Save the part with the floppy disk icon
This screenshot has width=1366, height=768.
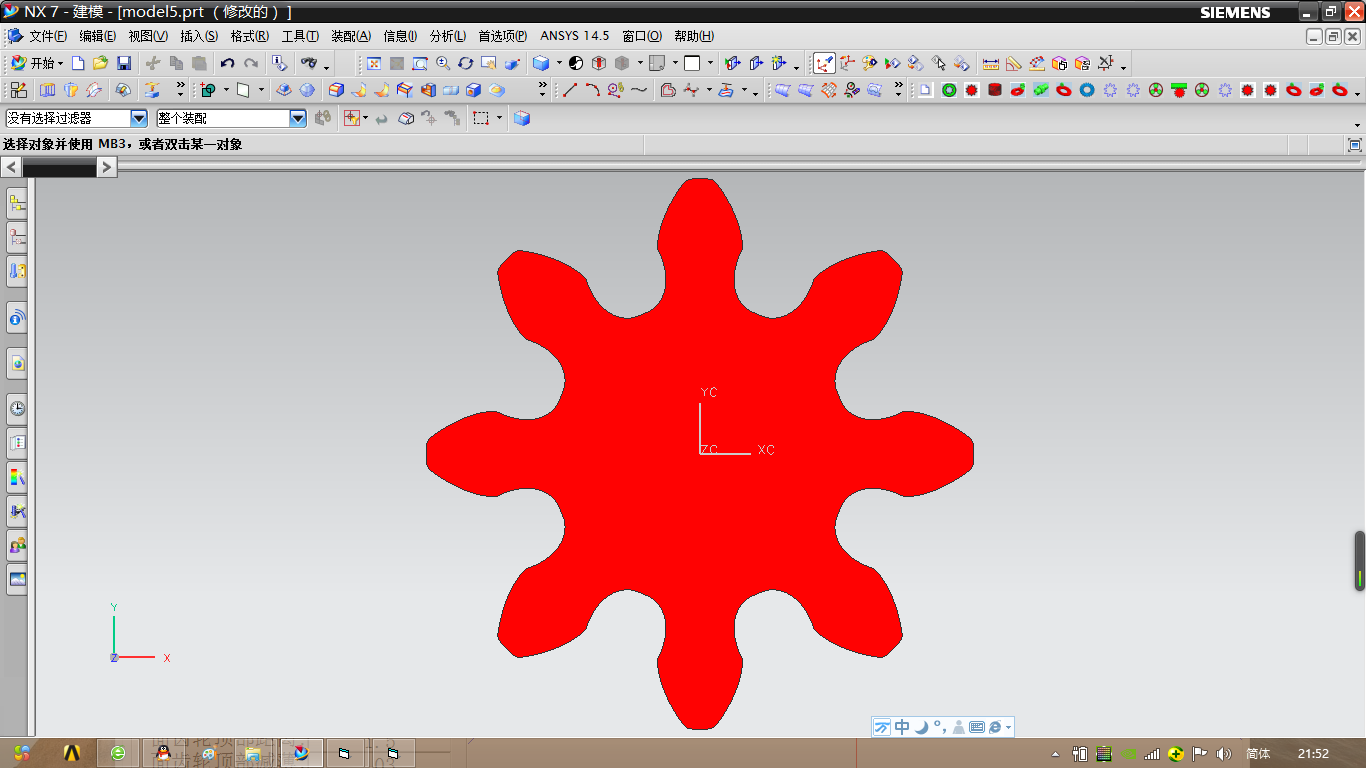coord(124,63)
